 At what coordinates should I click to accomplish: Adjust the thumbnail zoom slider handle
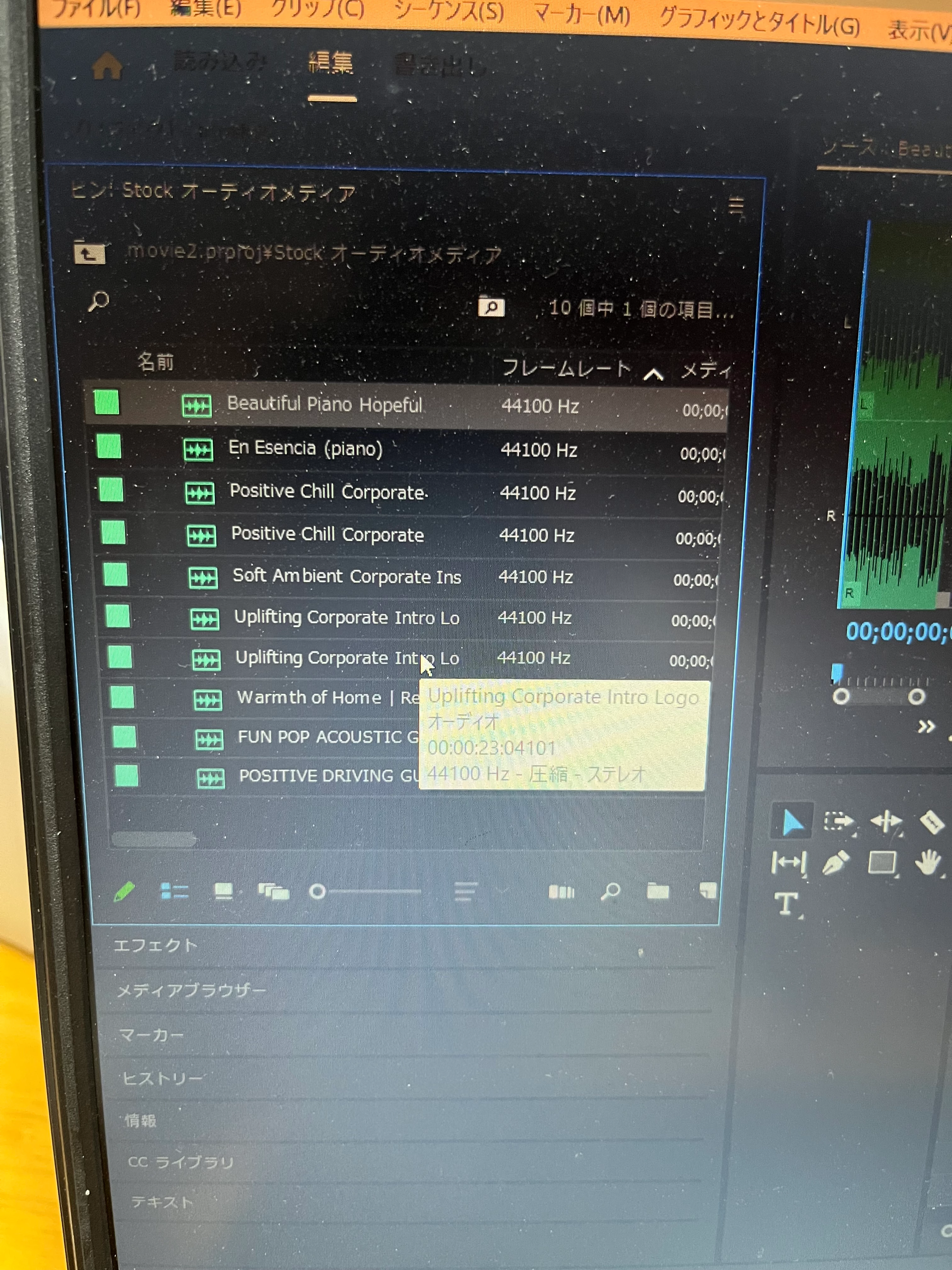click(x=317, y=892)
